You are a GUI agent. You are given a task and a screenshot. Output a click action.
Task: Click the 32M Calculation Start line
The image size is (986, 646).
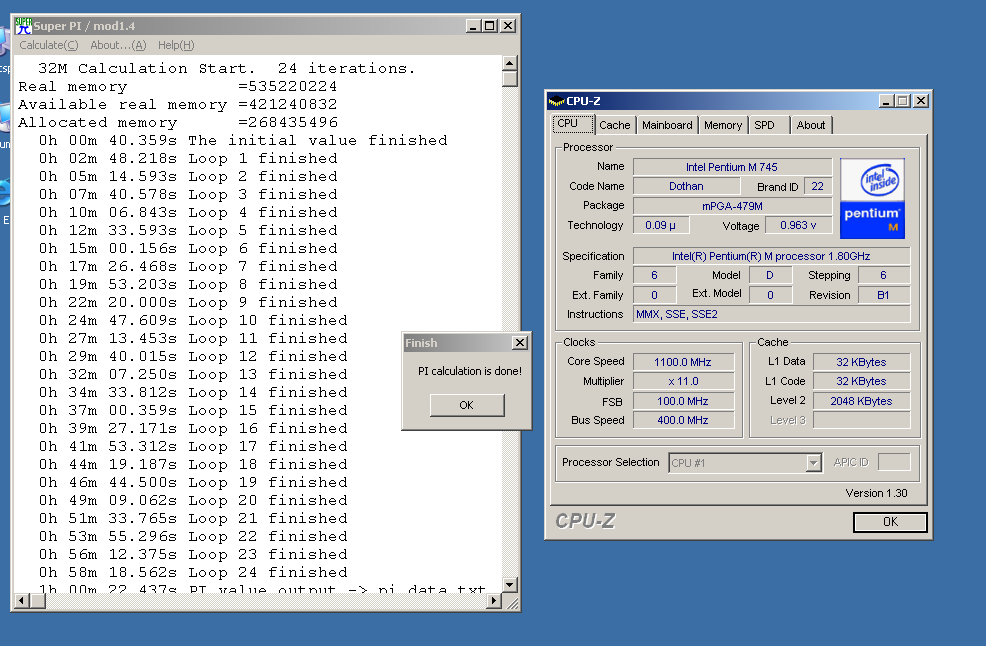tap(226, 69)
